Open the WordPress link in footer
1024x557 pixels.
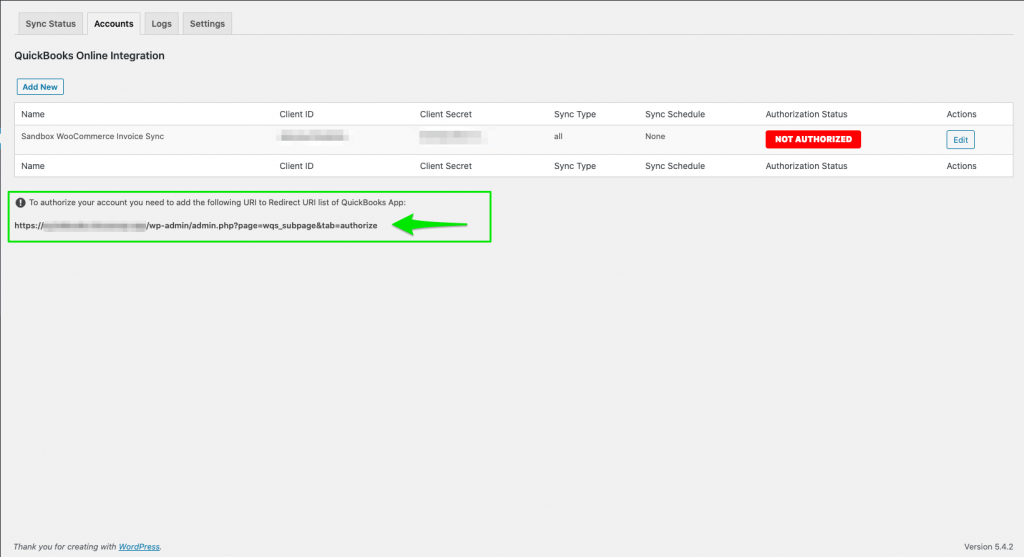coord(139,547)
